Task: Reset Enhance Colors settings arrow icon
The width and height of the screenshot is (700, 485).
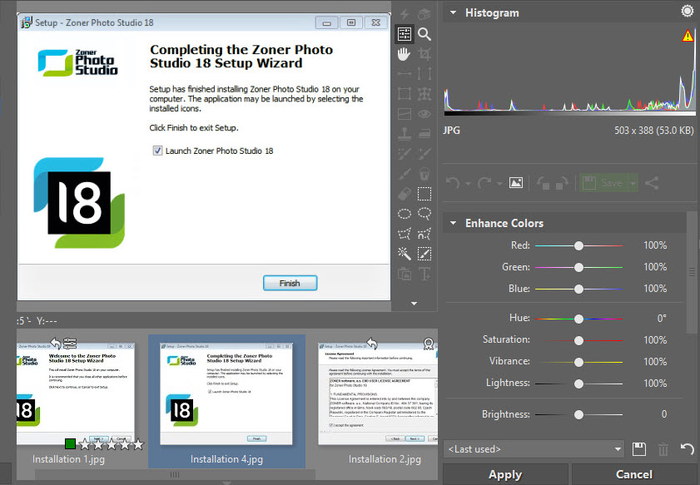Action: point(687,449)
